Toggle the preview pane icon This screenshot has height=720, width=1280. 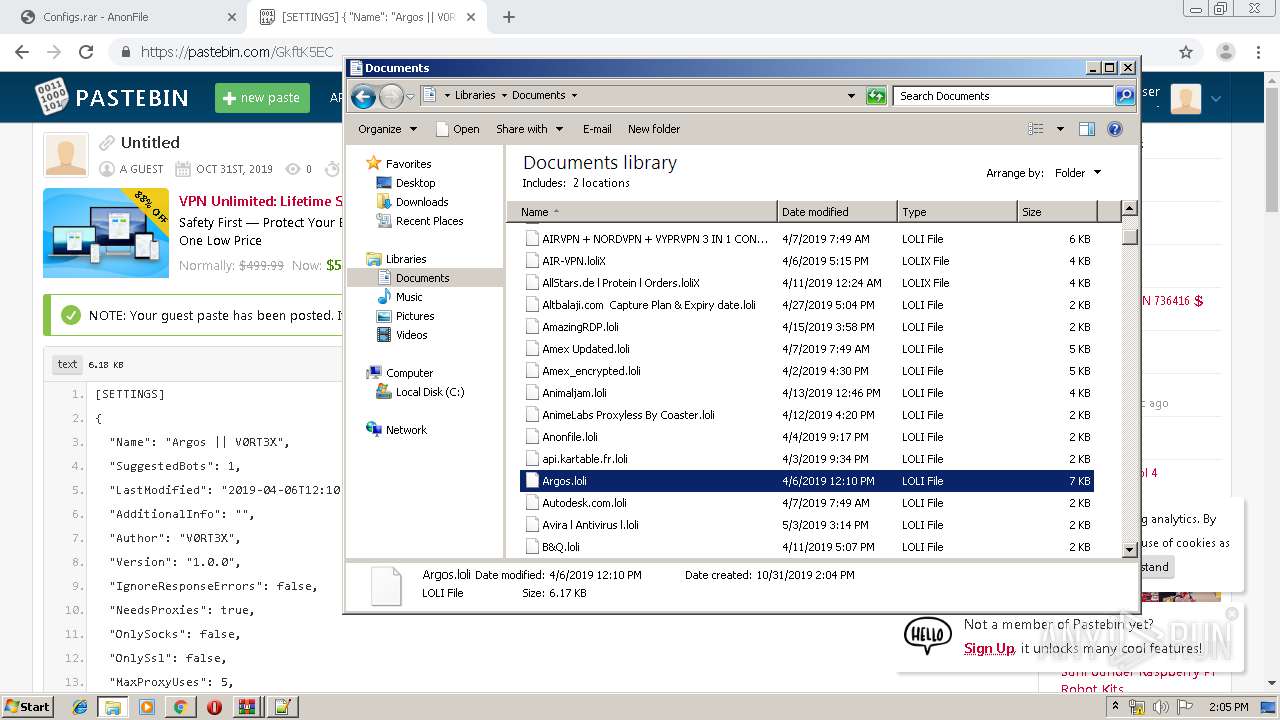[x=1087, y=129]
